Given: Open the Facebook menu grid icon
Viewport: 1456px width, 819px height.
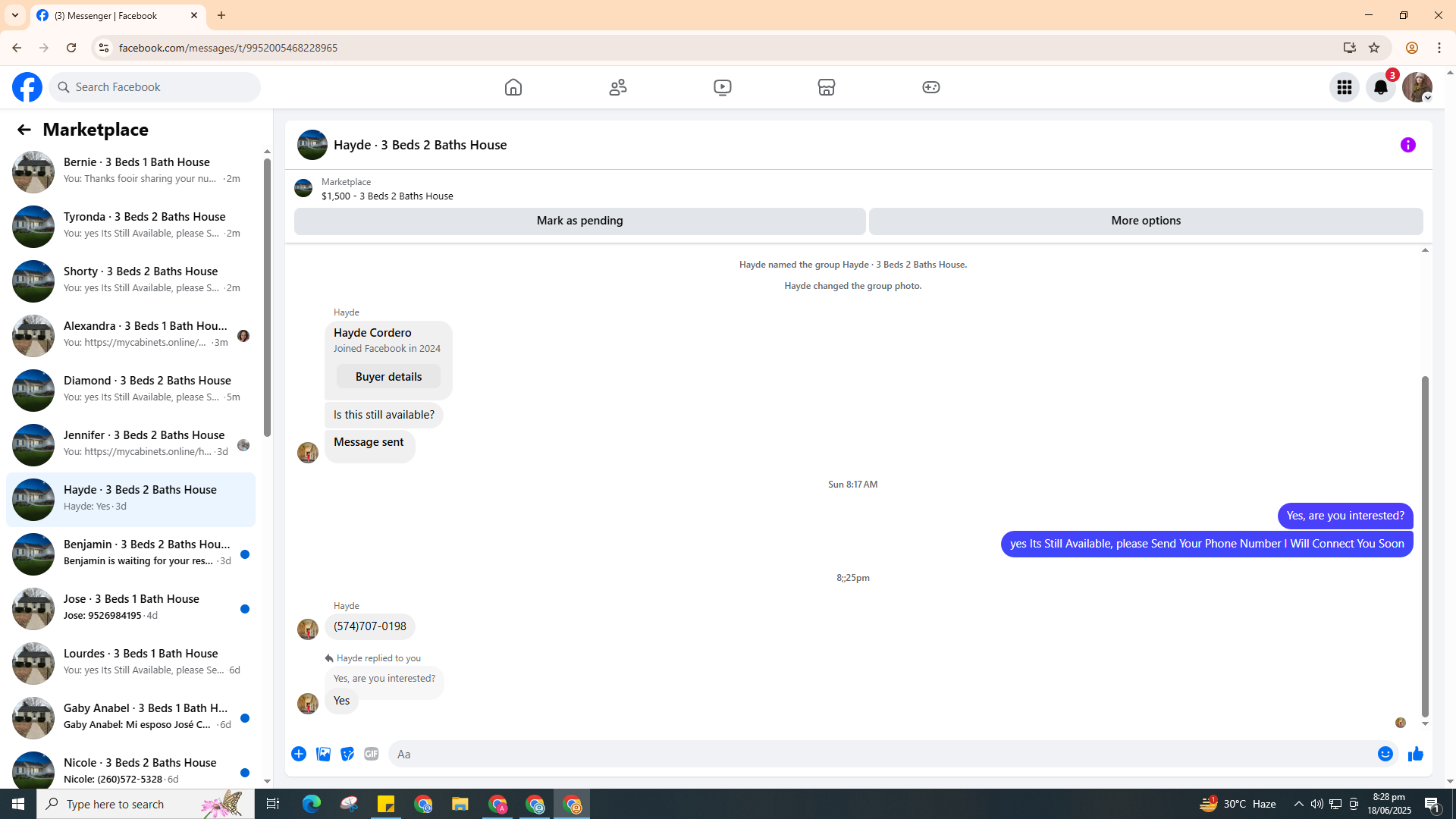Looking at the screenshot, I should [1345, 87].
